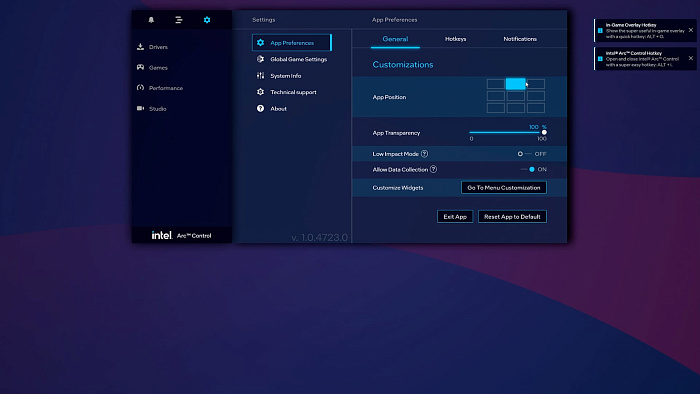The height and width of the screenshot is (394, 700).
Task: Click the Studio camera icon
Action: (x=140, y=108)
